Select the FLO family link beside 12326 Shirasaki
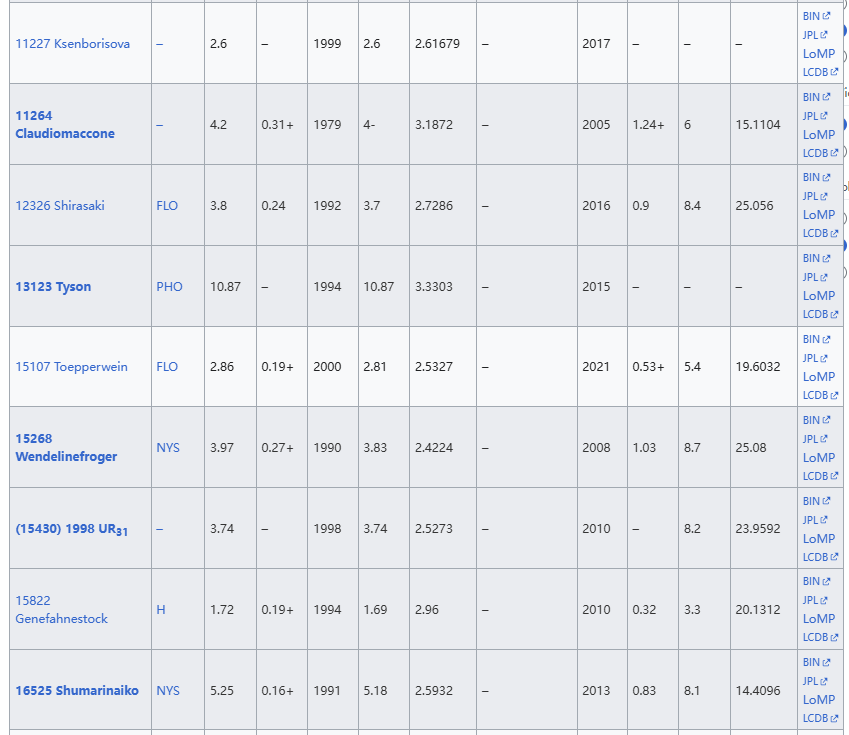849x735 pixels. (167, 206)
